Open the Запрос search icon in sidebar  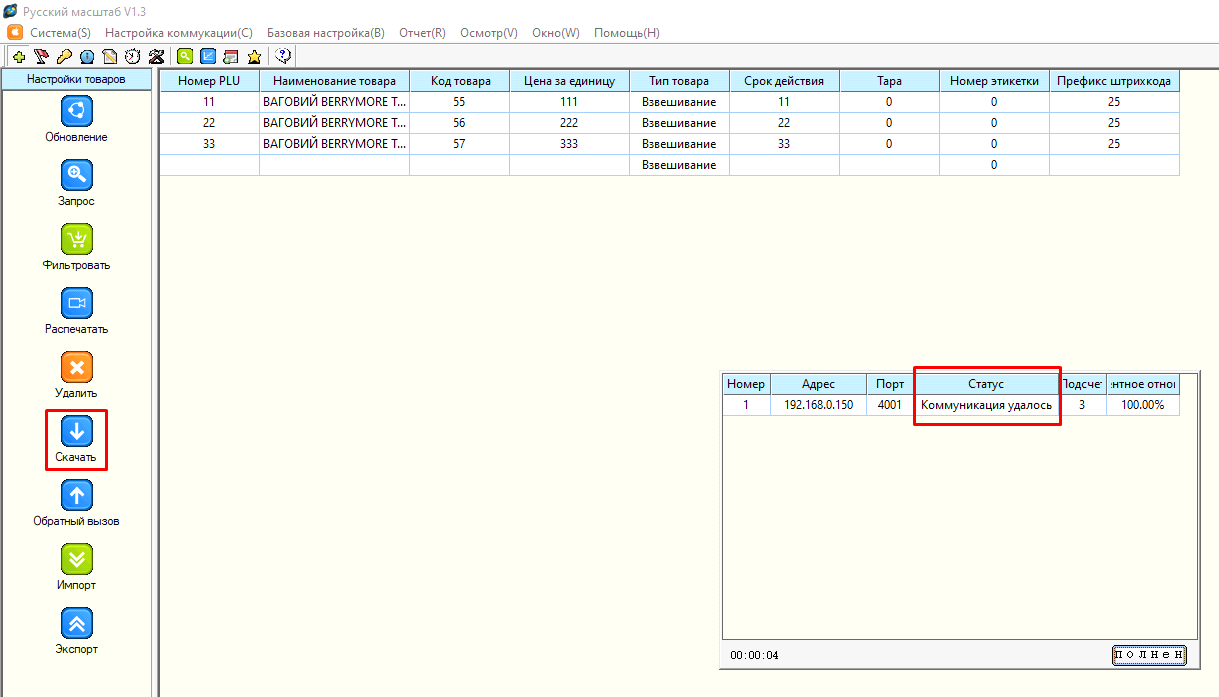[x=77, y=175]
